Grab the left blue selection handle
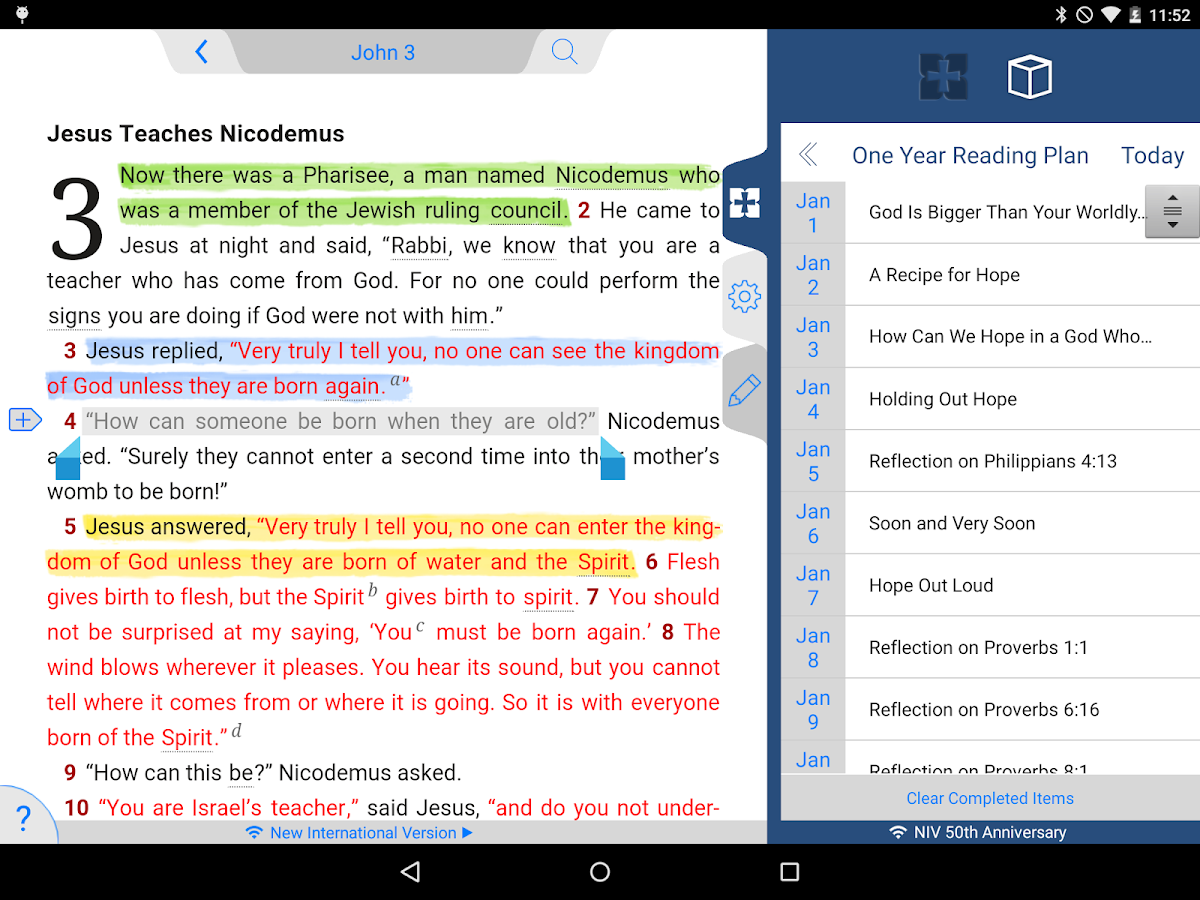Image resolution: width=1200 pixels, height=900 pixels. [67, 459]
